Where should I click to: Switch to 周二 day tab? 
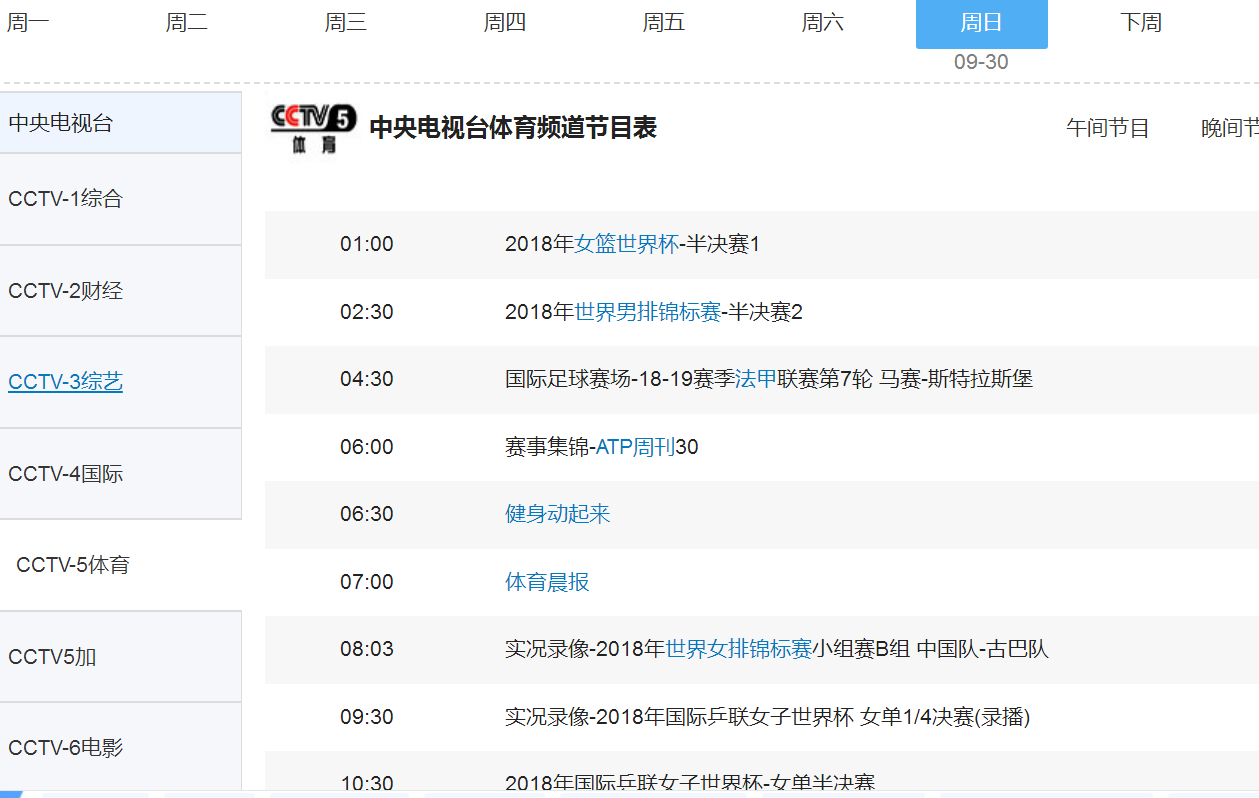pos(187,22)
